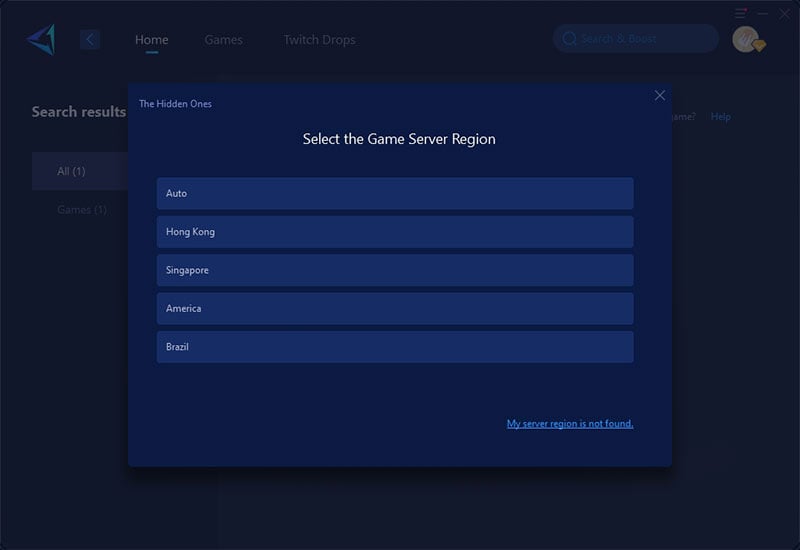The height and width of the screenshot is (550, 800).
Task: Close the main application window
Action: tap(784, 14)
